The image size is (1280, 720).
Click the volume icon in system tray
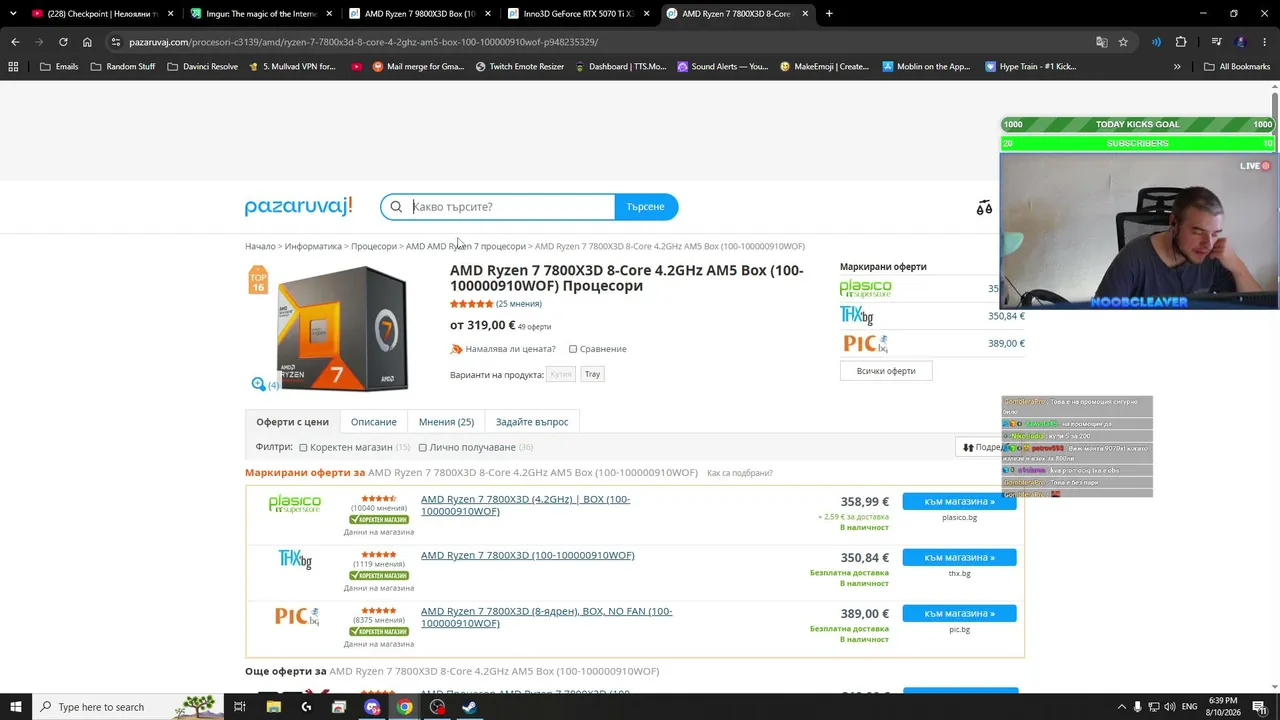(1172, 707)
